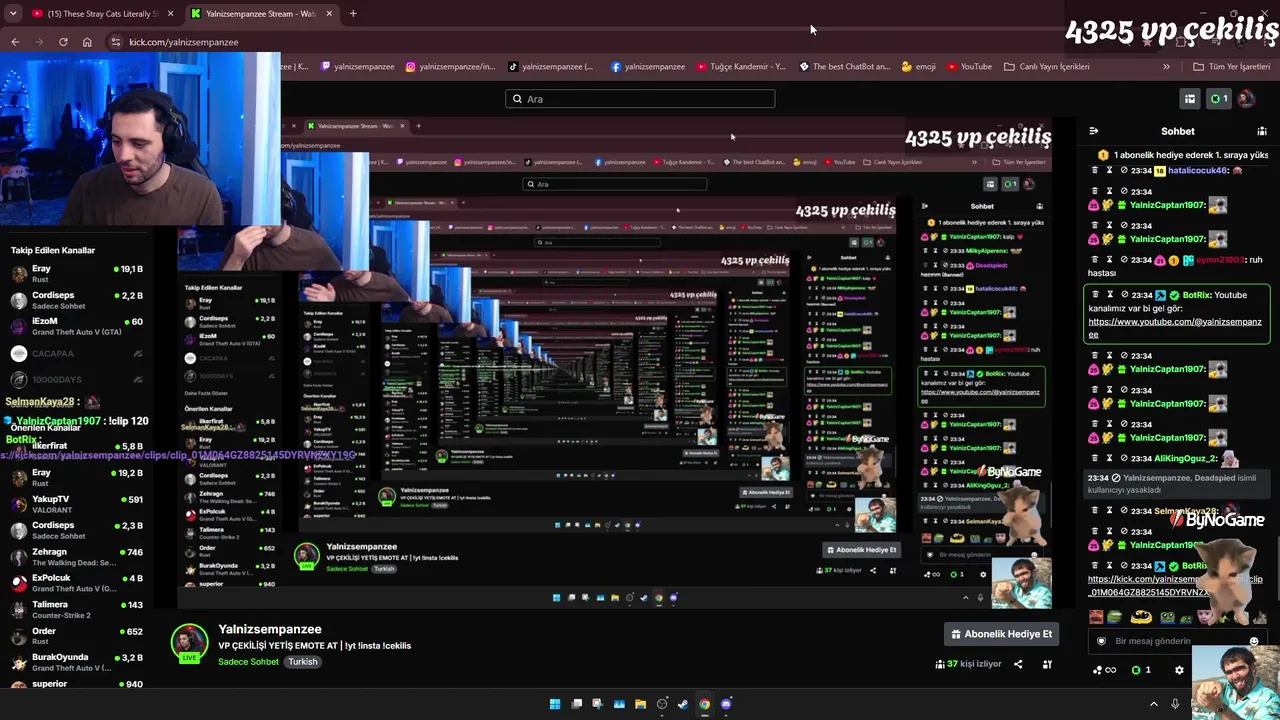
Task: Open the Canlı Yayın İçerikleri bookmark folder
Action: (x=1047, y=67)
